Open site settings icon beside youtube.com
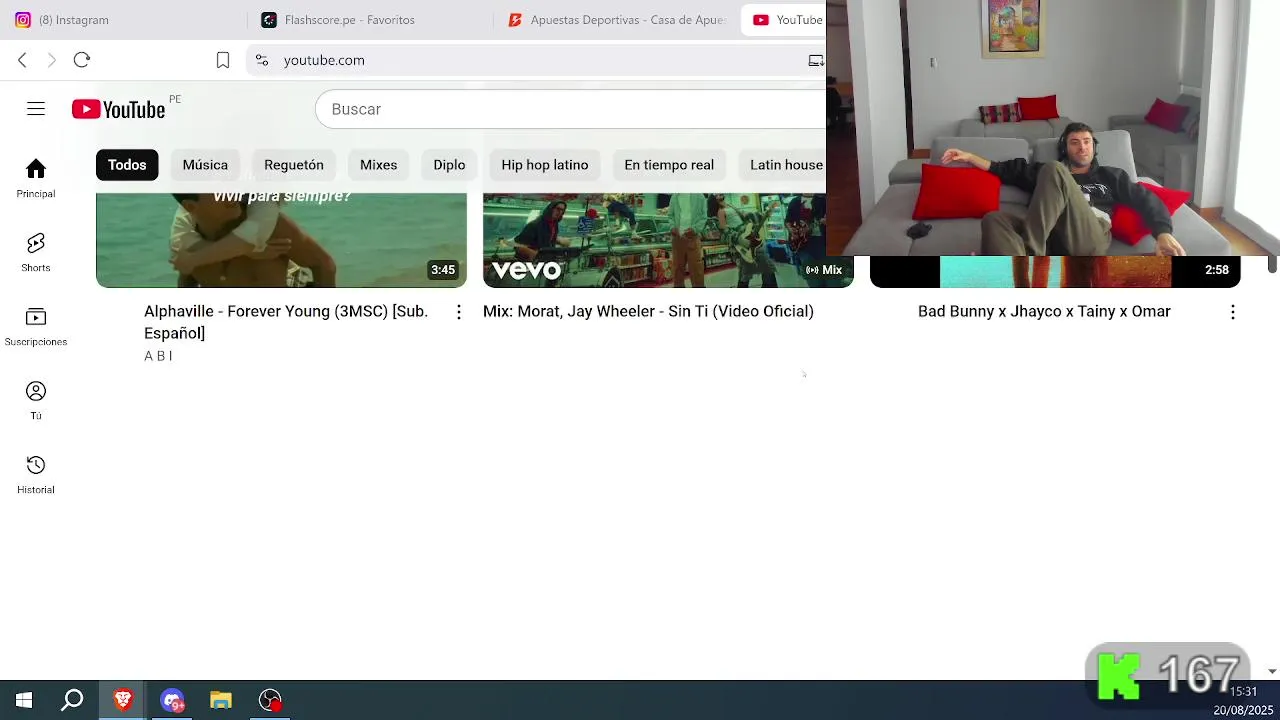1280x720 pixels. [x=262, y=60]
